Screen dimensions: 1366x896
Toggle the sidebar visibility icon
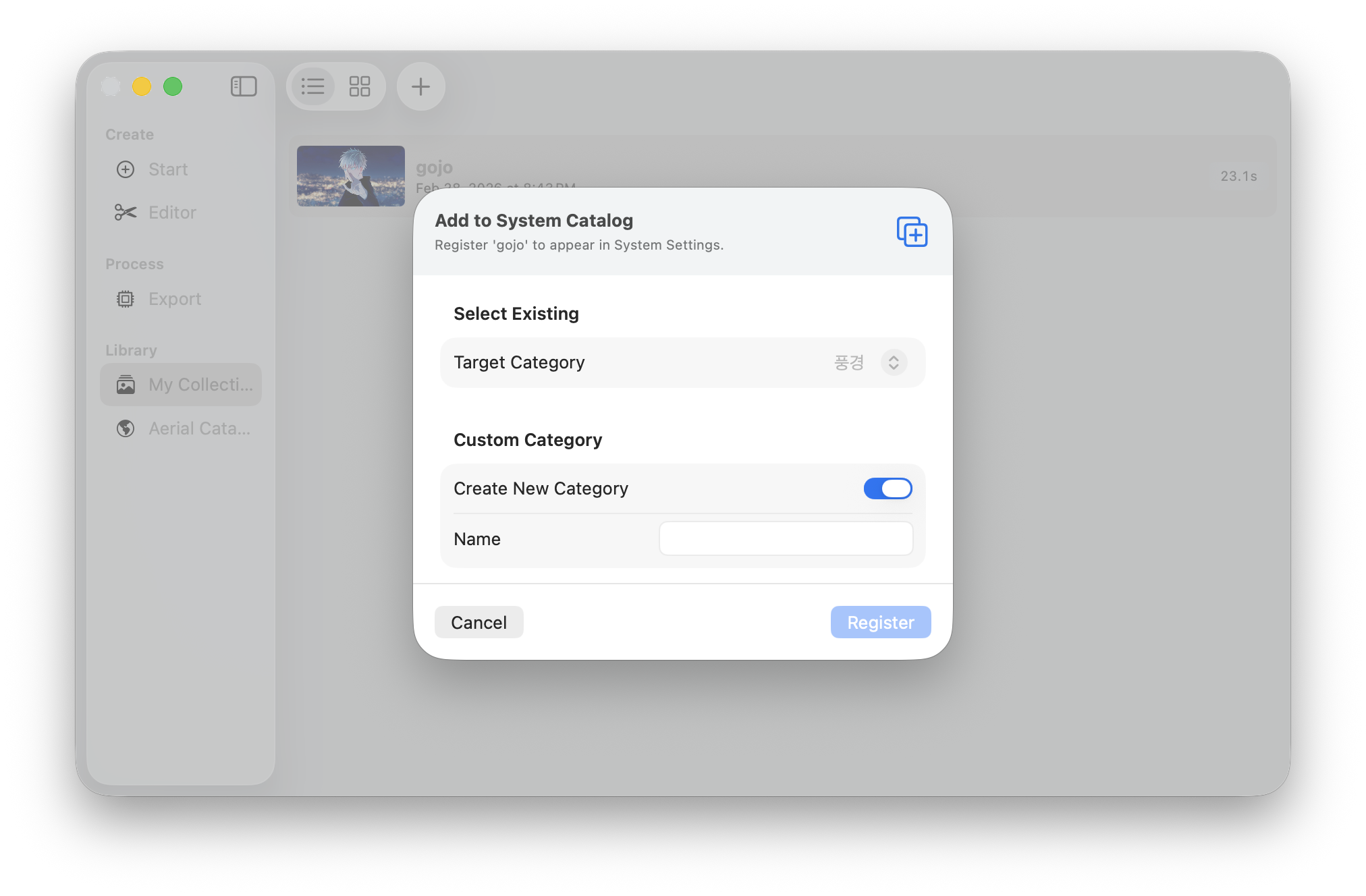[x=244, y=86]
